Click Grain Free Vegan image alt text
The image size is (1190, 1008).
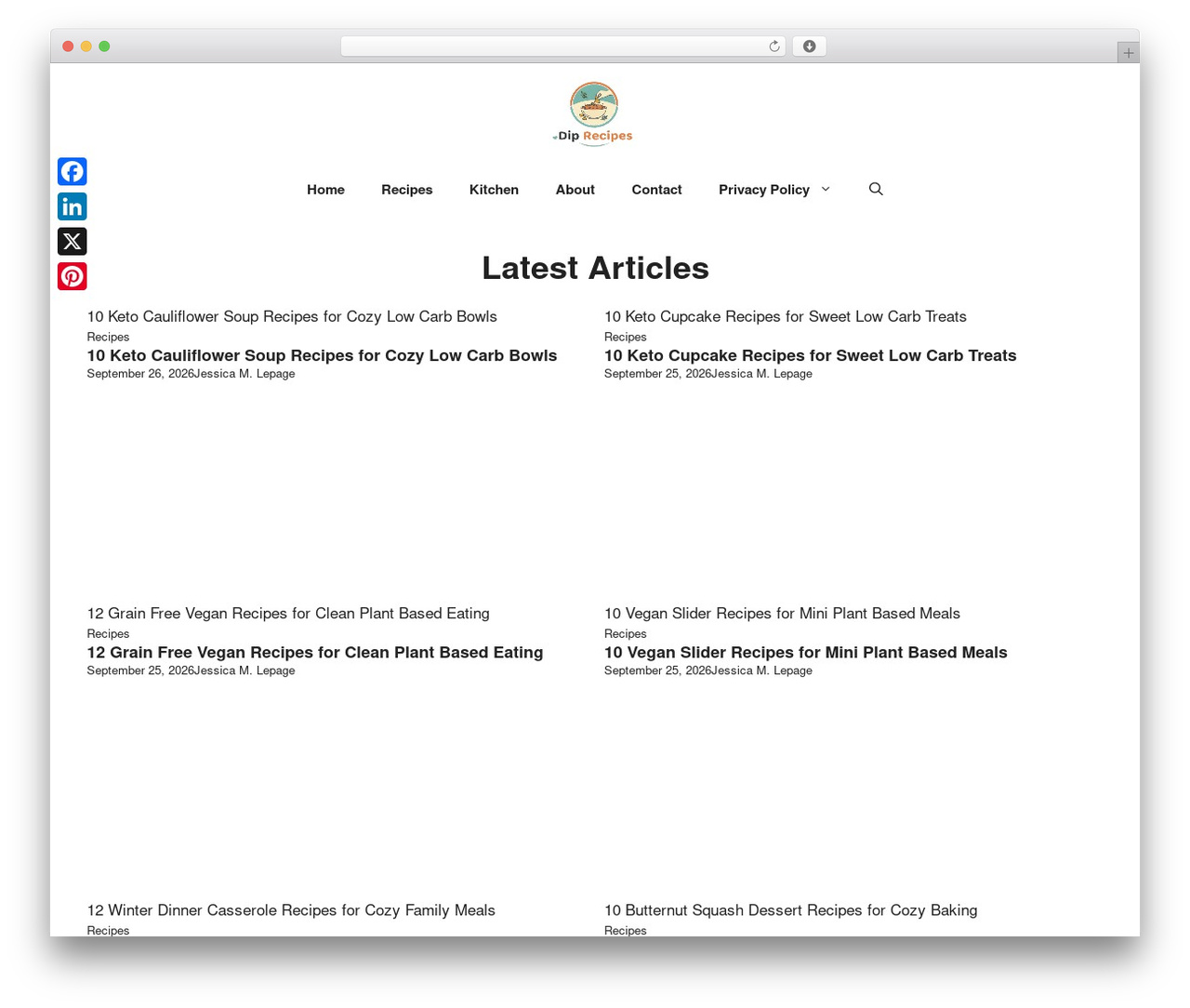click(288, 613)
